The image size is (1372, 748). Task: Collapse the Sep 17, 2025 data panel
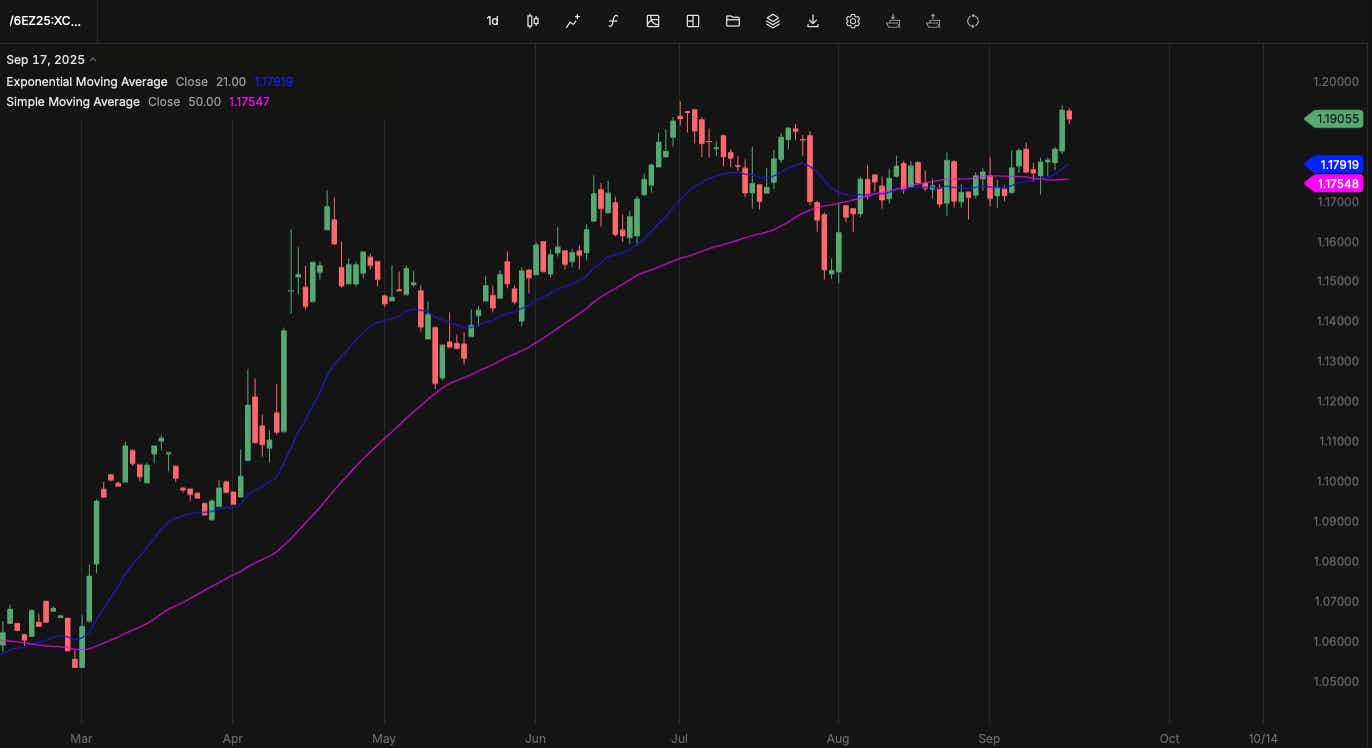[x=93, y=59]
